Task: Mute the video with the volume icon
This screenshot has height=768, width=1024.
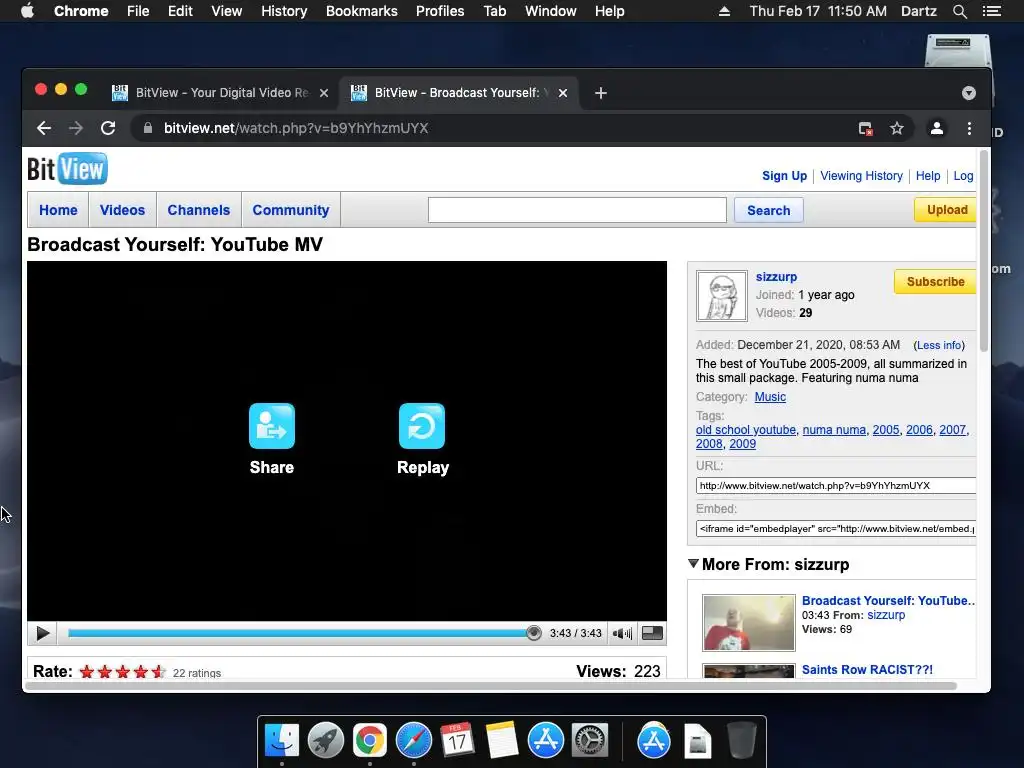Action: 622,633
